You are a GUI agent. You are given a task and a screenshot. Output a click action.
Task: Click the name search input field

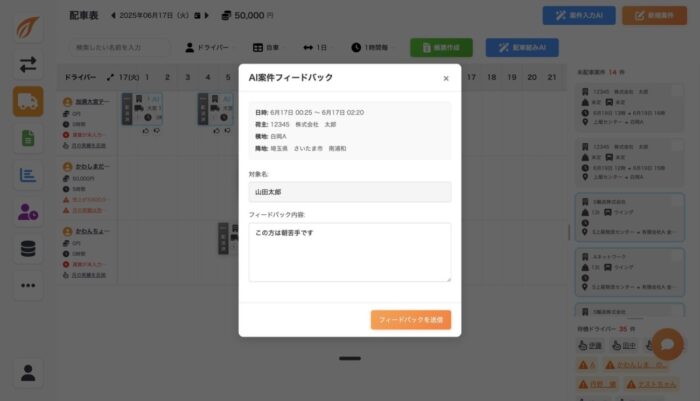pos(121,47)
